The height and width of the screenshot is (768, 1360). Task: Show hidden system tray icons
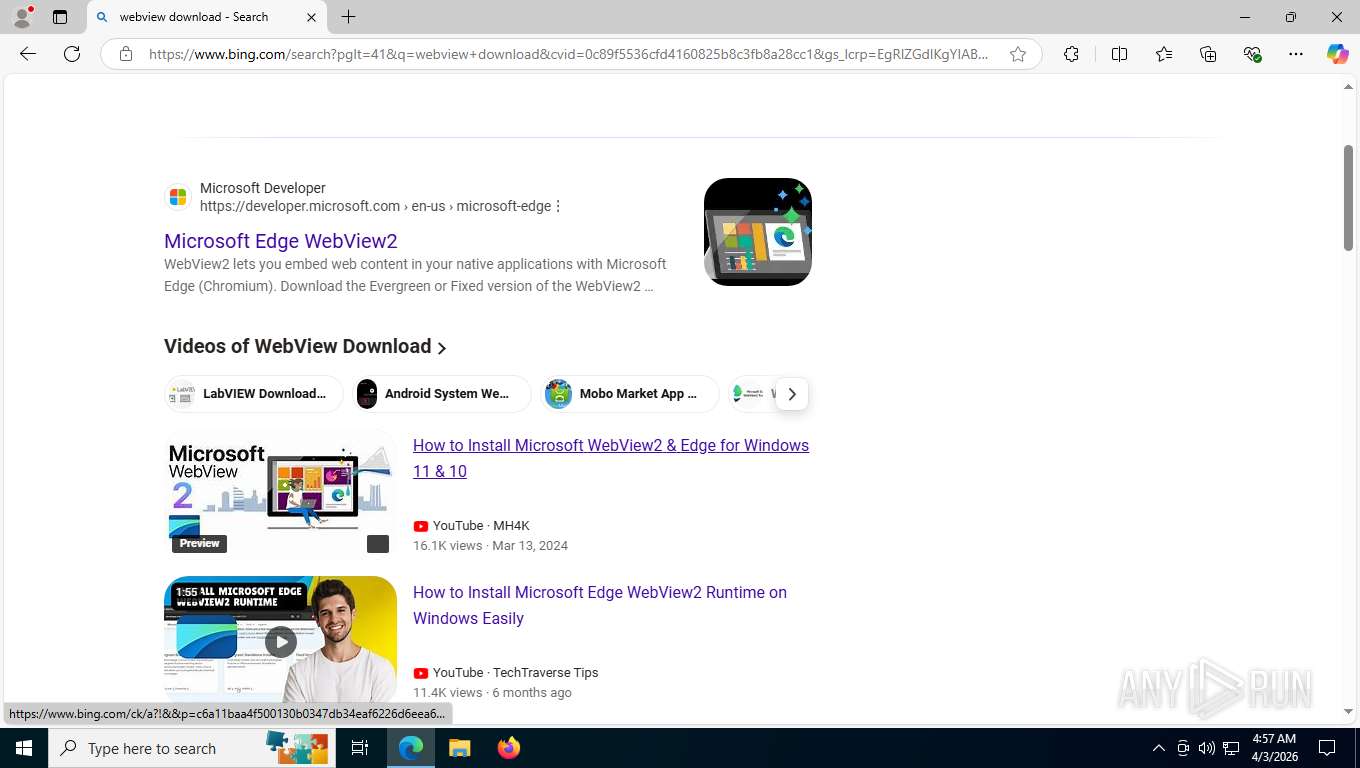pos(1159,748)
